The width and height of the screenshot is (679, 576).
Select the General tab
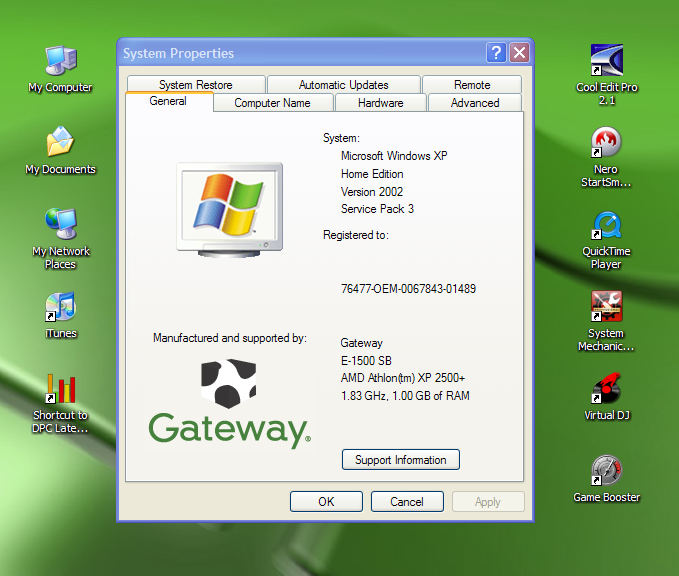click(168, 101)
